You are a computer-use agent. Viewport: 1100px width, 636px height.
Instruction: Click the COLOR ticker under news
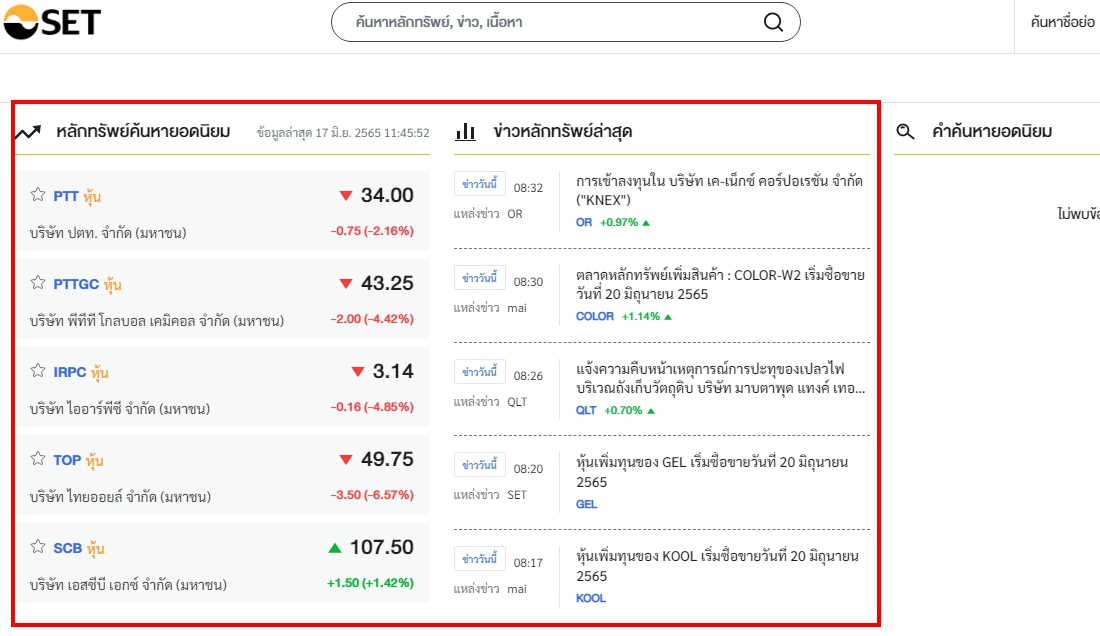[x=594, y=316]
